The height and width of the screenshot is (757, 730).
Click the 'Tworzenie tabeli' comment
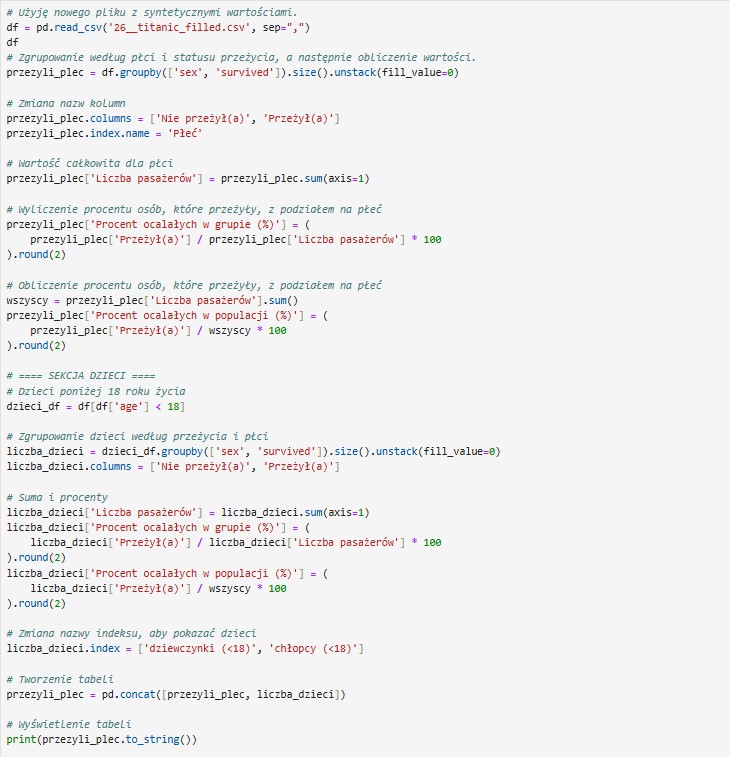(60, 678)
